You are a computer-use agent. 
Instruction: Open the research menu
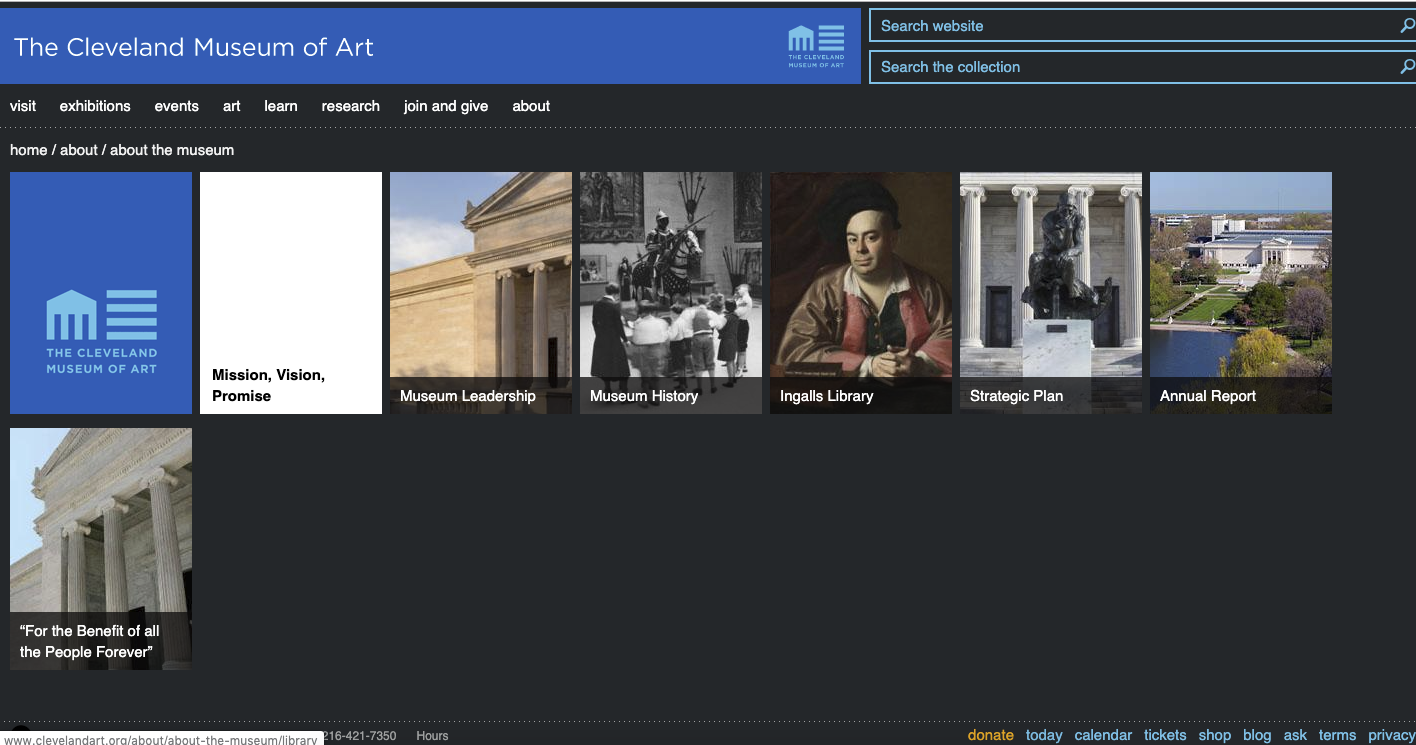pyautogui.click(x=351, y=106)
